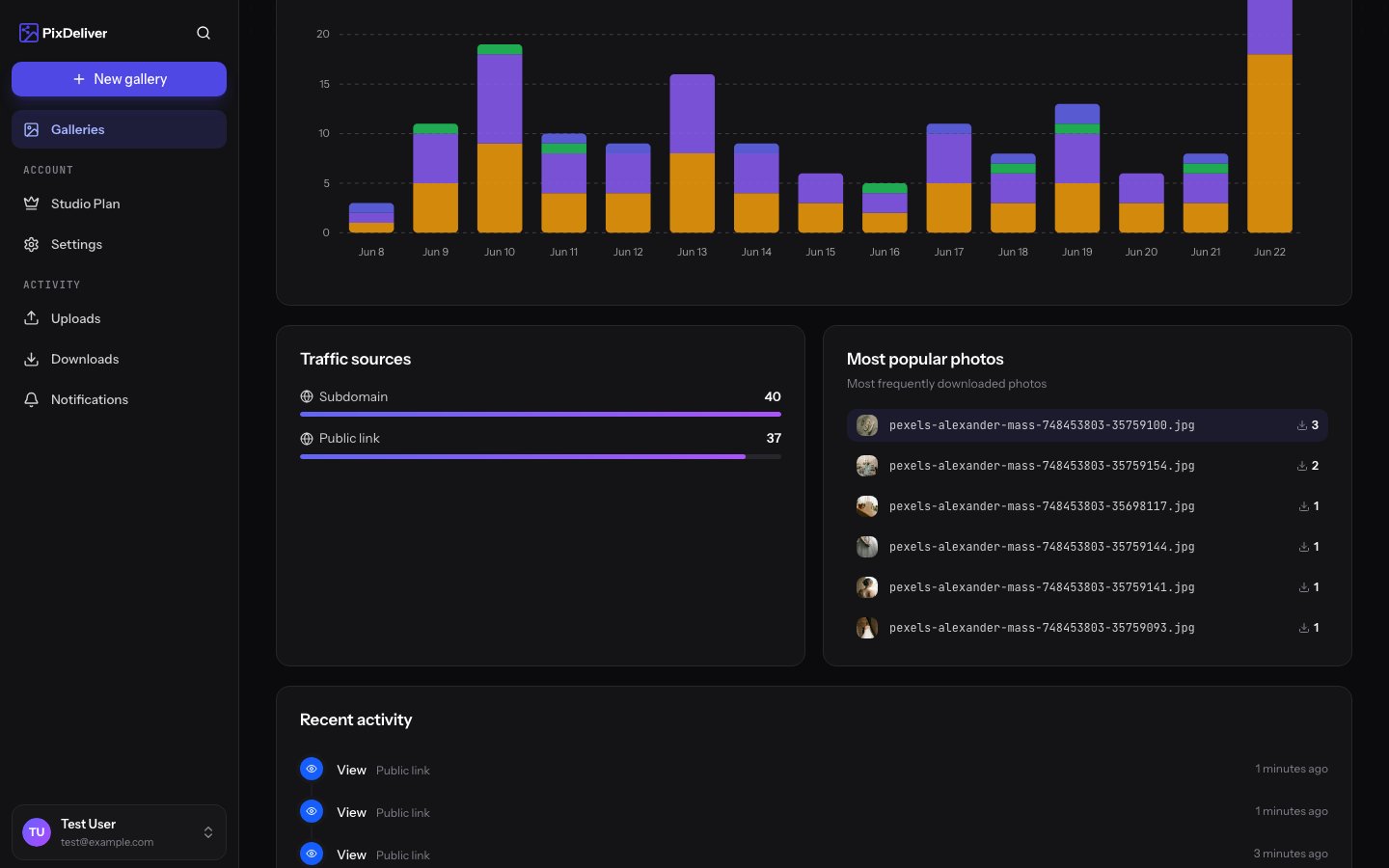Open Settings in the sidebar
Viewport: 1389px width, 868px height.
119,244
